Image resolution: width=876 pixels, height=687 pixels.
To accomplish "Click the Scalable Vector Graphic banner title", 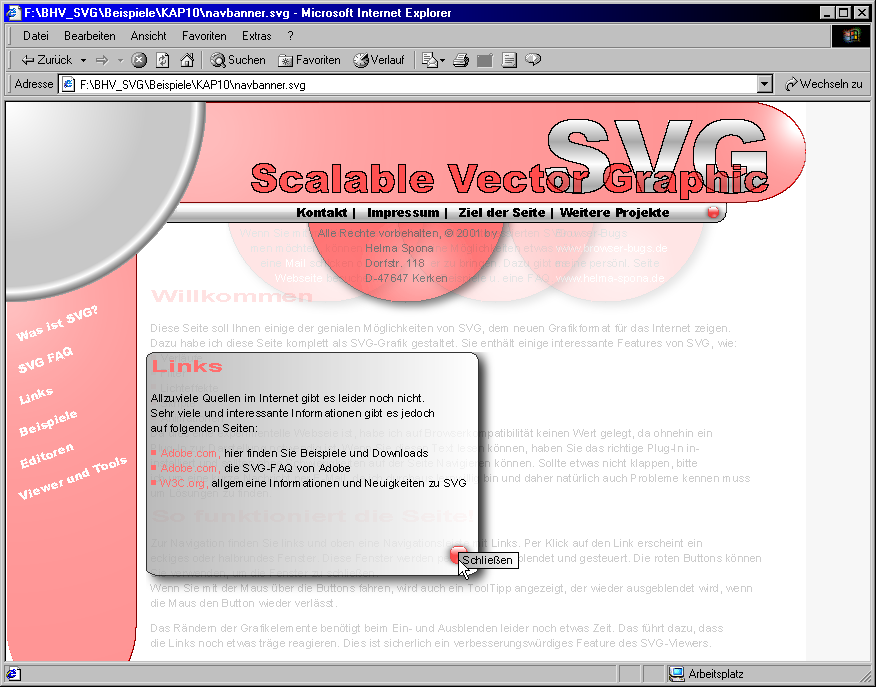I will (x=509, y=179).
